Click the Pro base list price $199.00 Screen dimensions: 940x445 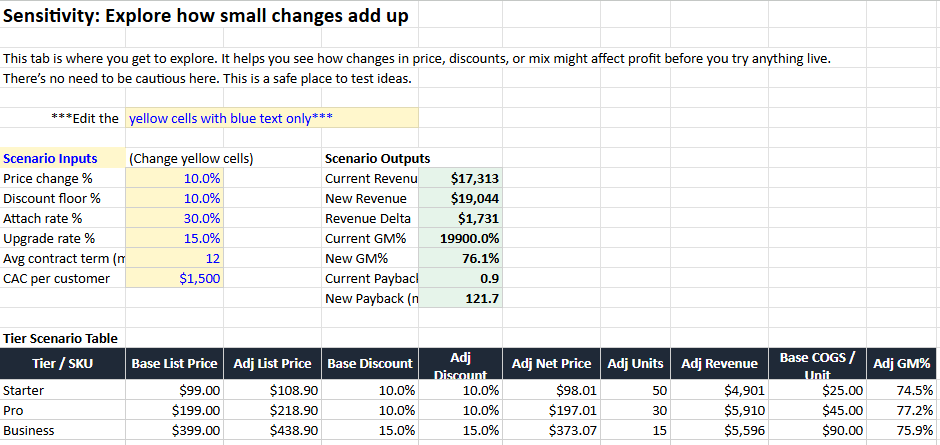pos(175,410)
